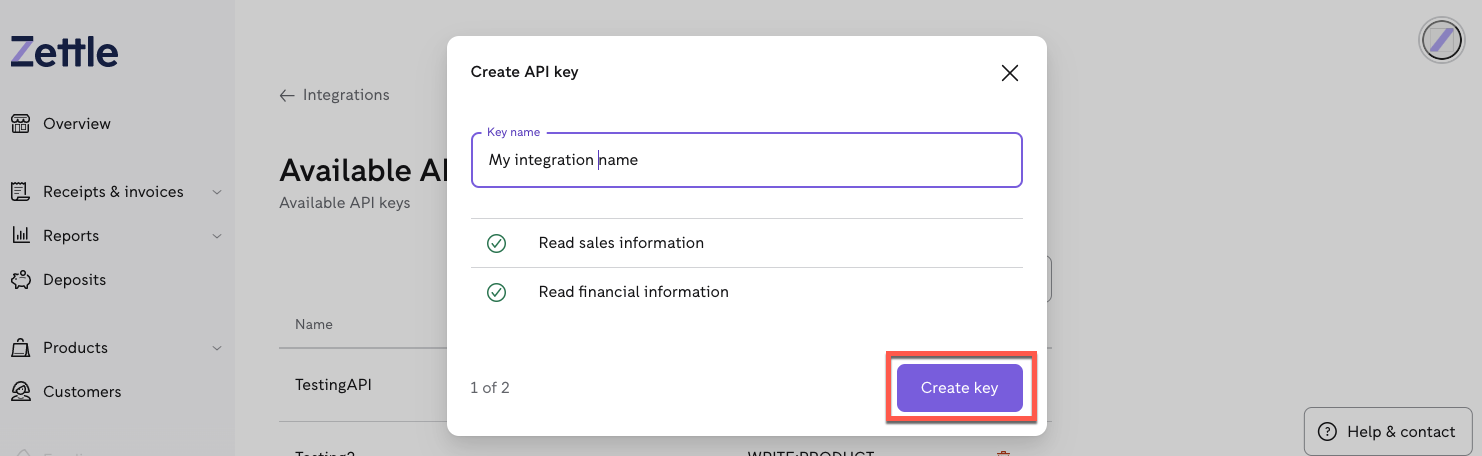Click the Receipts & invoices sidebar icon
This screenshot has height=456, width=1482.
coord(20,192)
